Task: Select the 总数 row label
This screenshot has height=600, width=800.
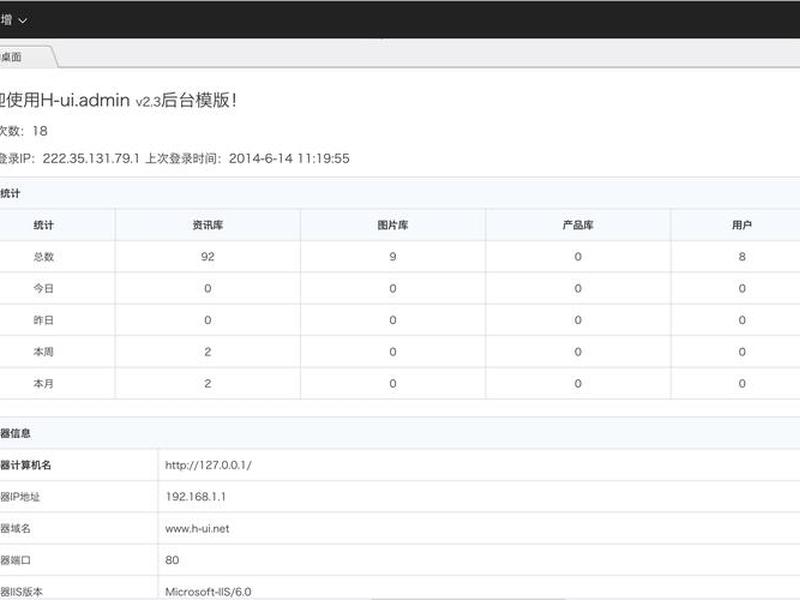Action: click(43, 257)
